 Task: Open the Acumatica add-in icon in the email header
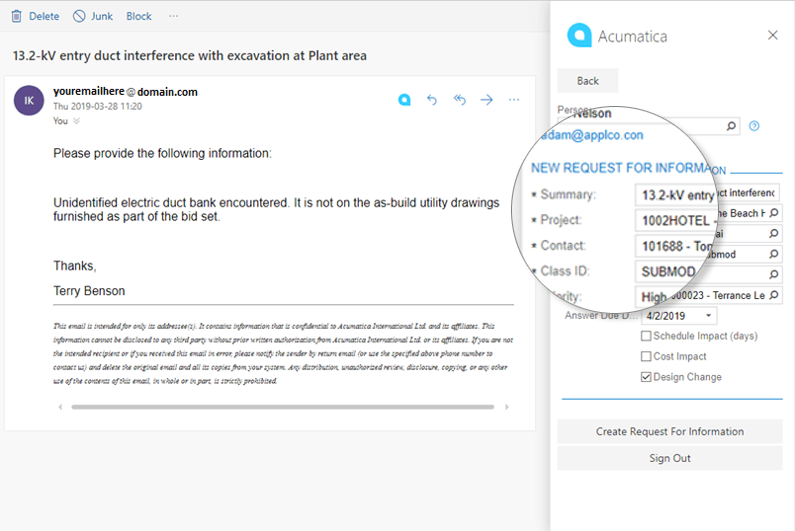(404, 100)
